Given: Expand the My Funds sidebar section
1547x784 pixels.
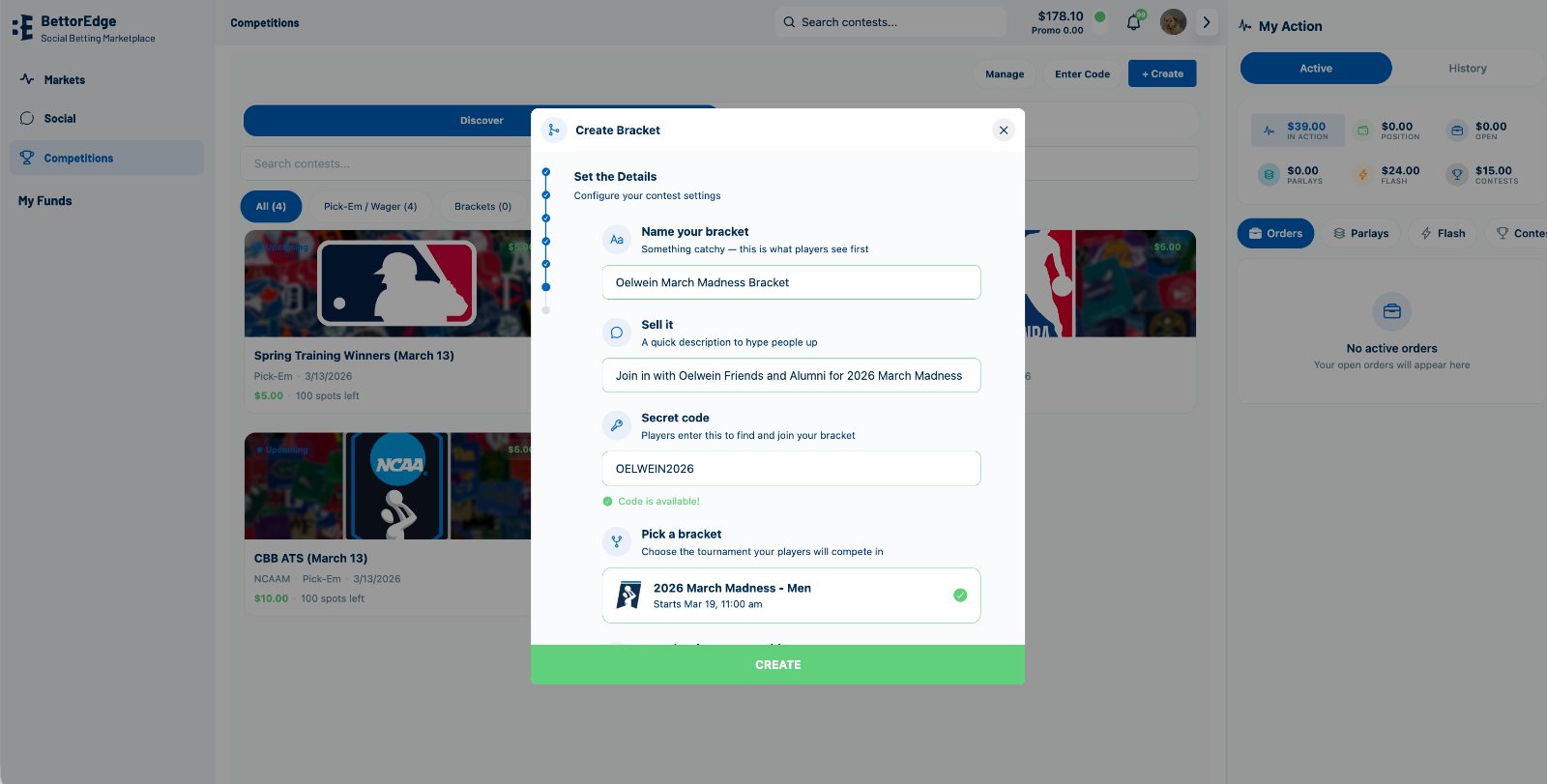Looking at the screenshot, I should tap(45, 201).
